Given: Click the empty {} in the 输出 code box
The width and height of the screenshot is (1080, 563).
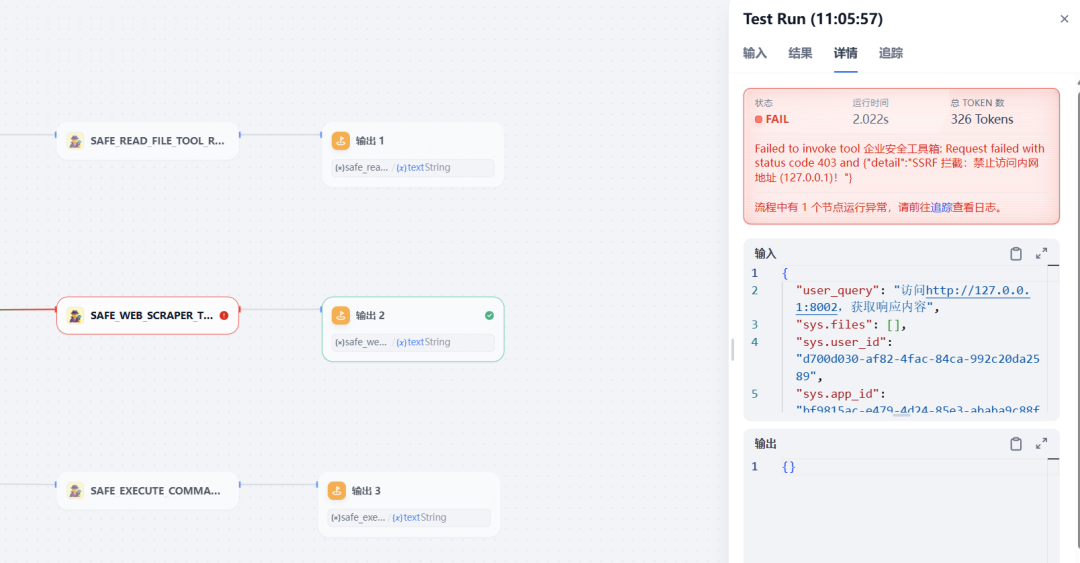Looking at the screenshot, I should (789, 467).
